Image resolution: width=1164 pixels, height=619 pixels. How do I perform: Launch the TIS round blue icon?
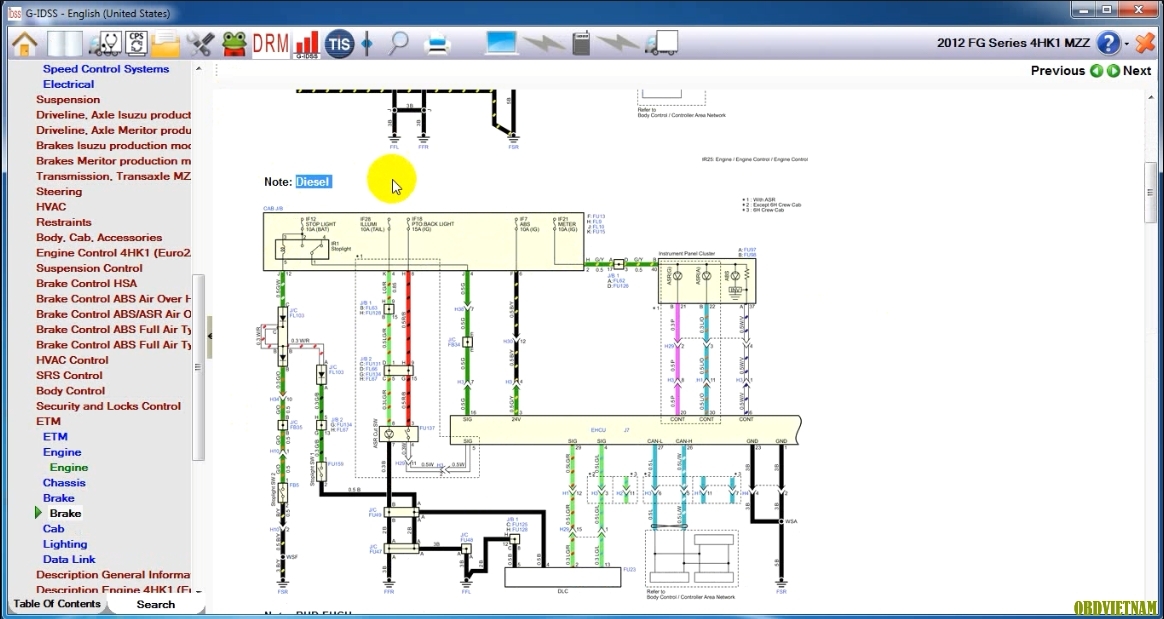(339, 44)
